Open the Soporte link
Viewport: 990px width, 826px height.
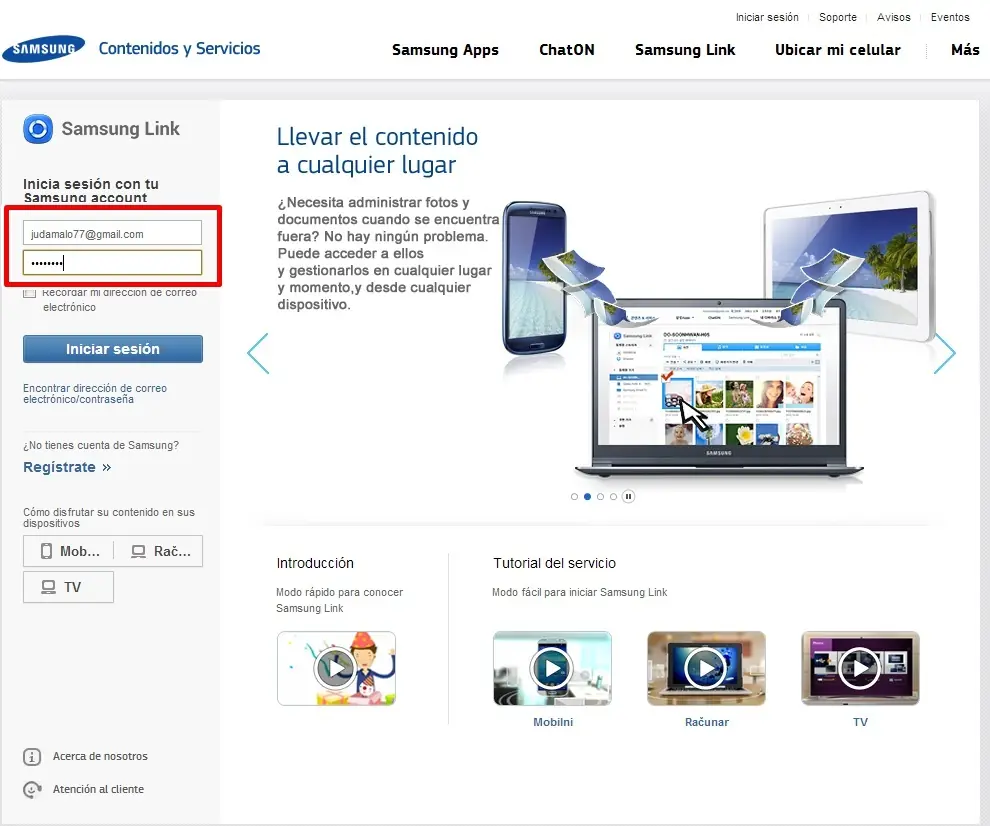[838, 17]
